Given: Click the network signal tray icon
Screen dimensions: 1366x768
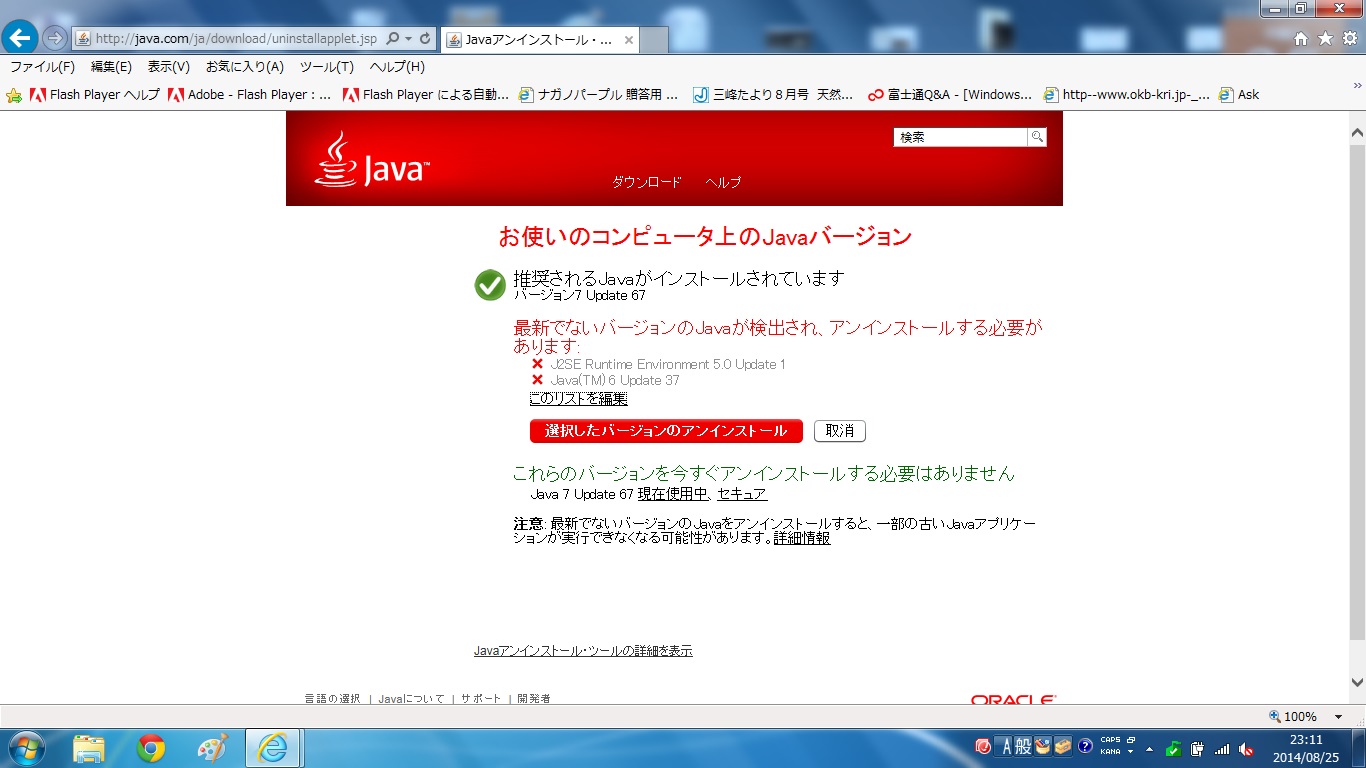Looking at the screenshot, I should tap(1222, 749).
